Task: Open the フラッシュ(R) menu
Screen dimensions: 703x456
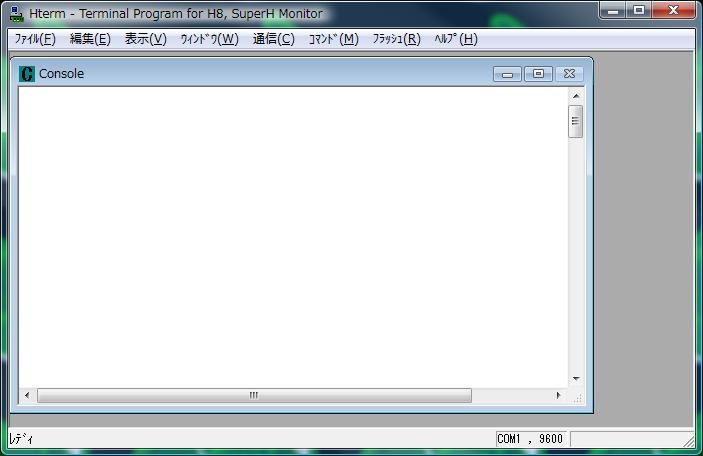Action: click(x=396, y=39)
